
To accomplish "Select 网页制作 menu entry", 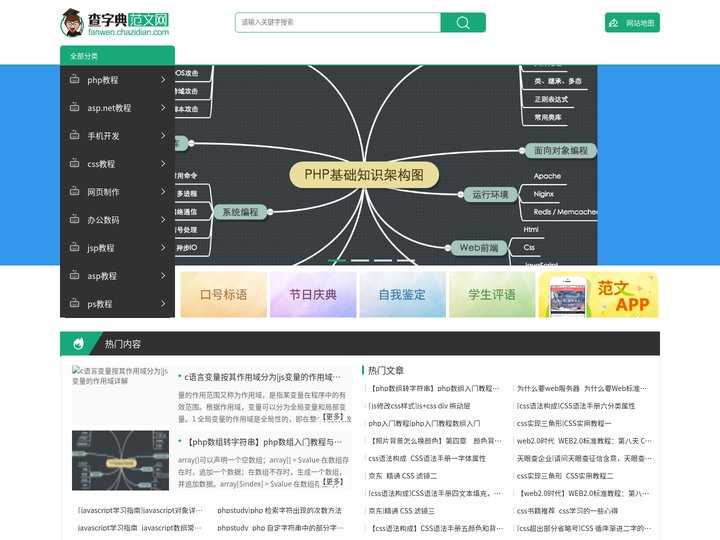I will 117,192.
